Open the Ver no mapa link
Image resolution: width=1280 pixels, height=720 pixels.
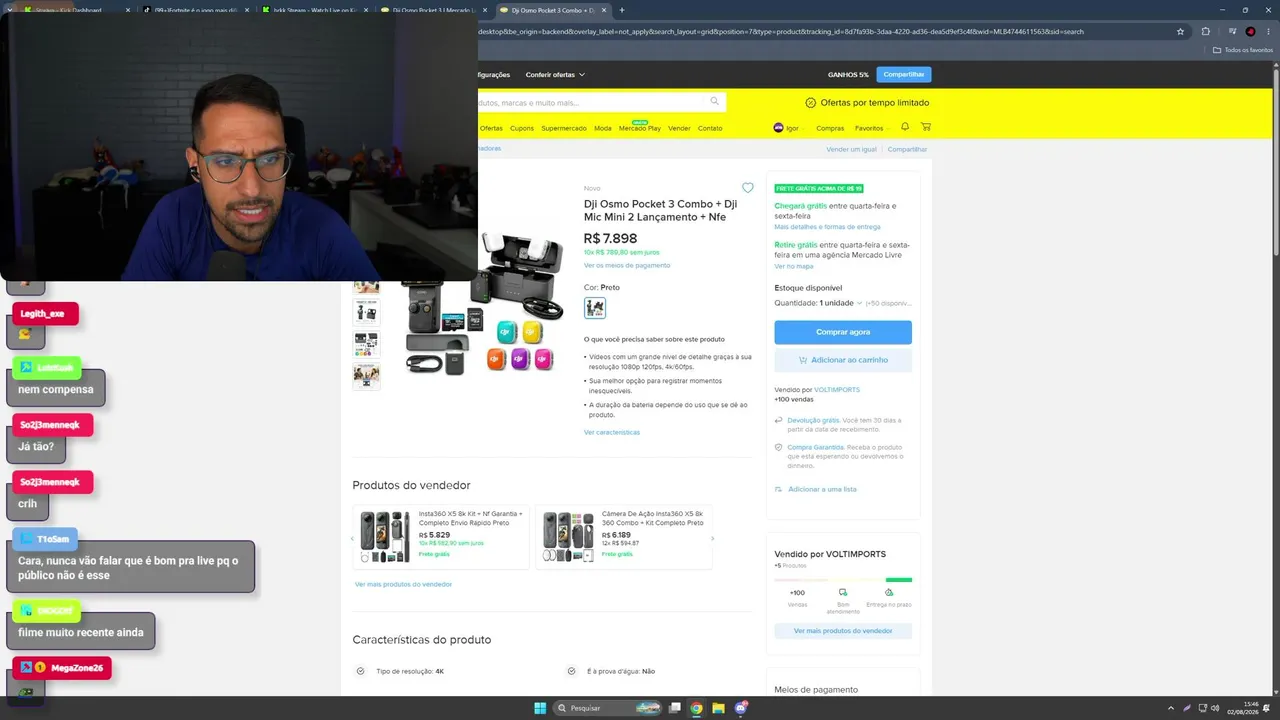tap(794, 266)
